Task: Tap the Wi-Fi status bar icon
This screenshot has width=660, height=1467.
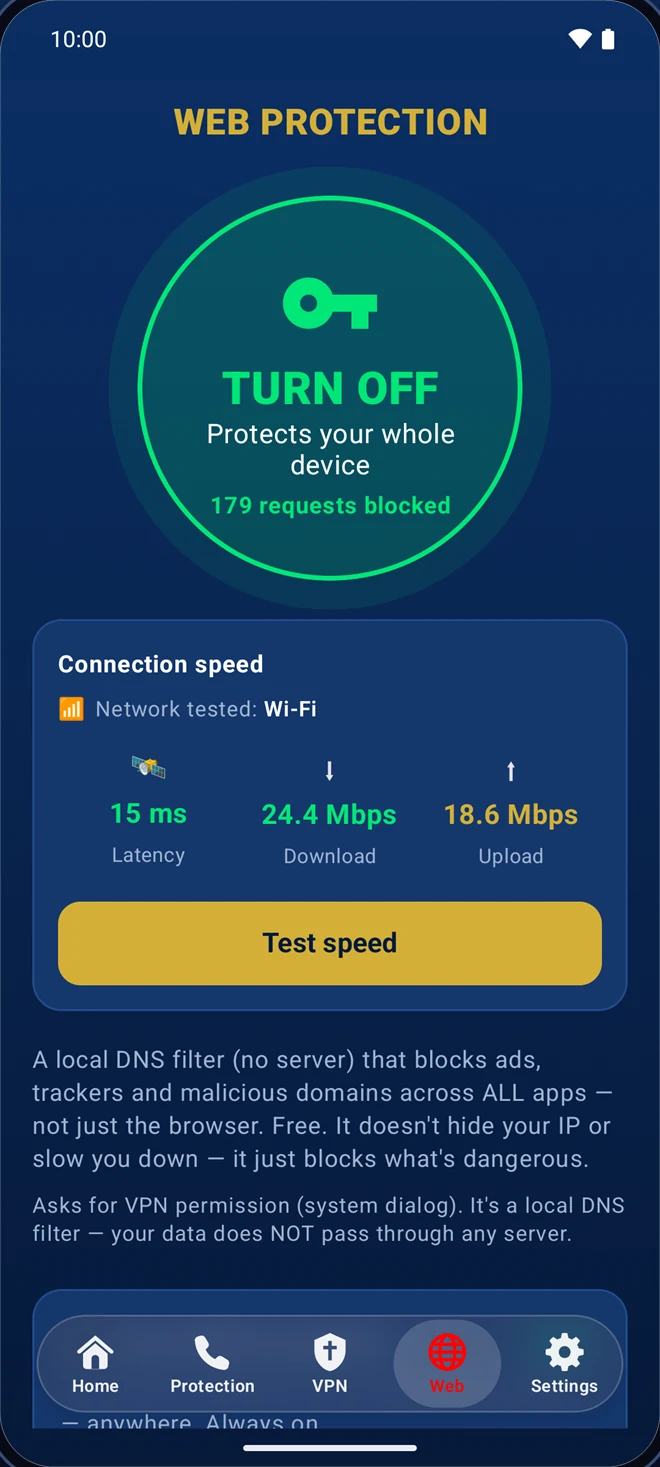Action: point(580,39)
